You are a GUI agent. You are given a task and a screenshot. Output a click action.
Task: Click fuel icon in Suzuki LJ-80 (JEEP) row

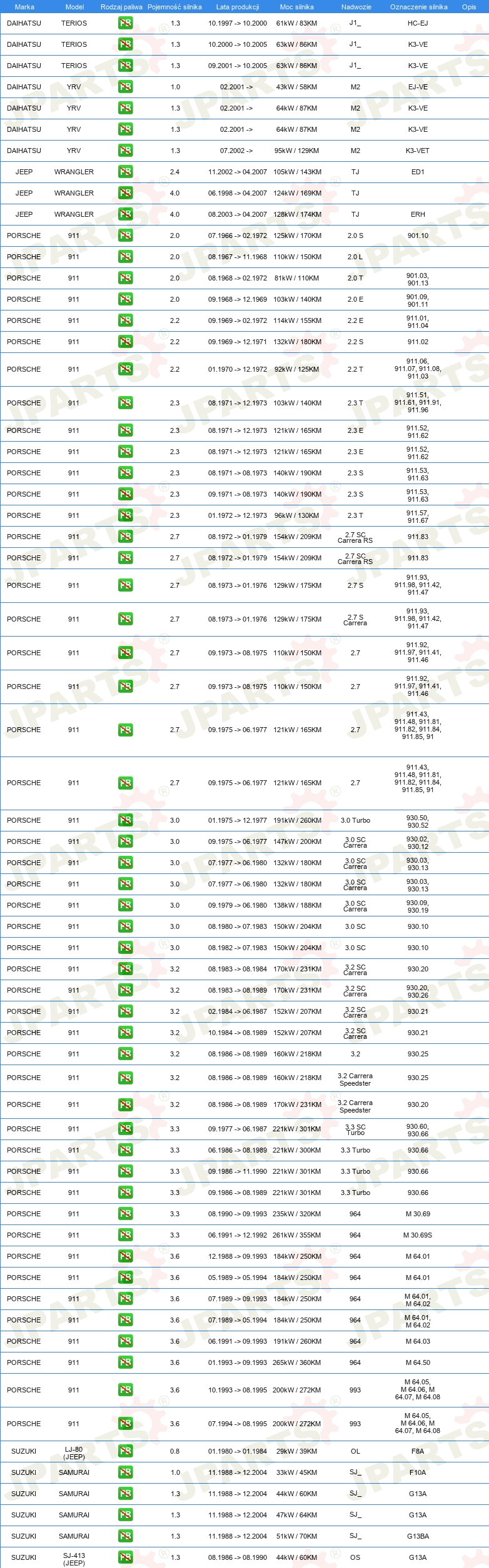[x=125, y=1451]
